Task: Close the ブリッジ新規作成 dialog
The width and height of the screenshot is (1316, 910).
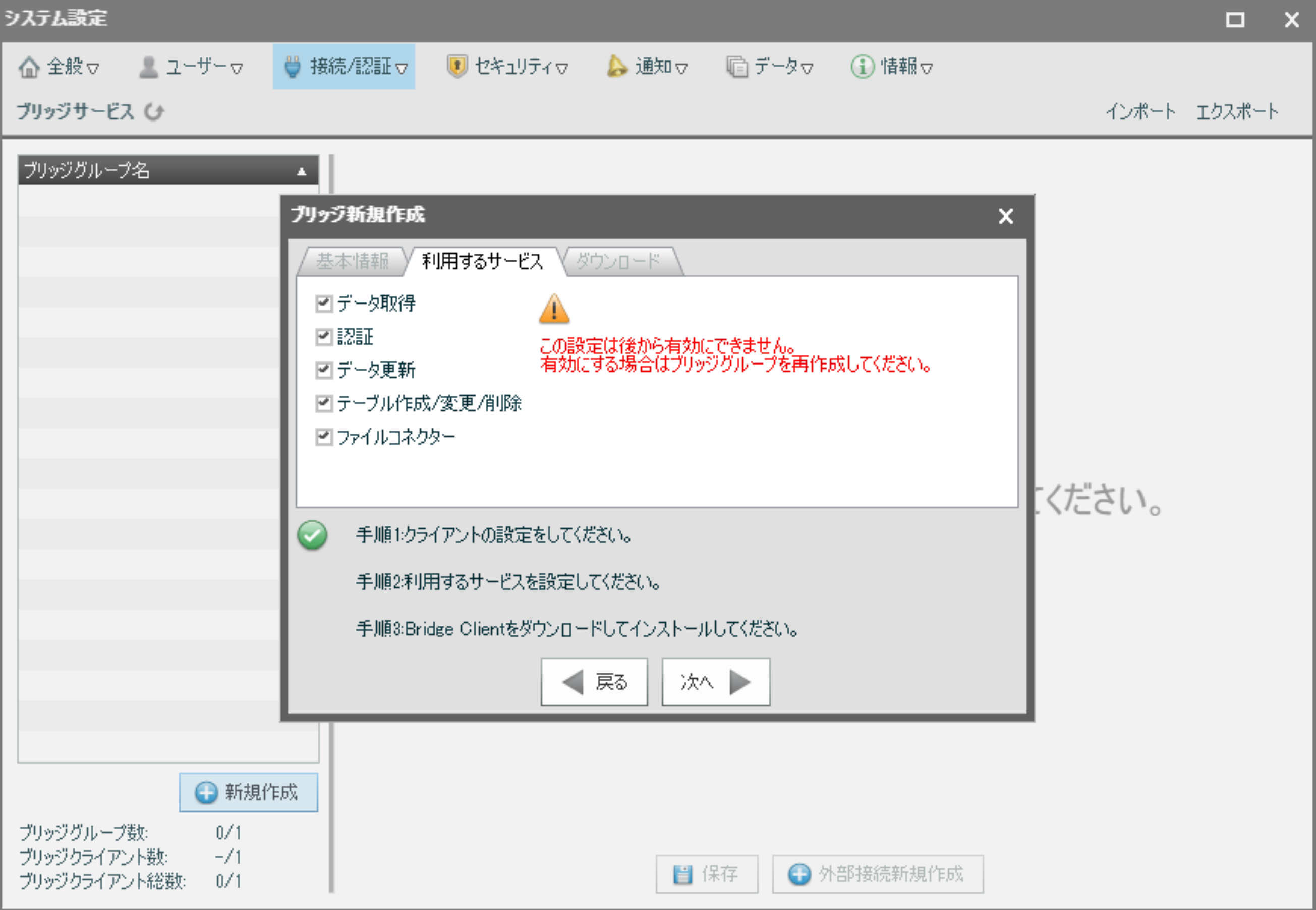Action: pyautogui.click(x=1006, y=216)
